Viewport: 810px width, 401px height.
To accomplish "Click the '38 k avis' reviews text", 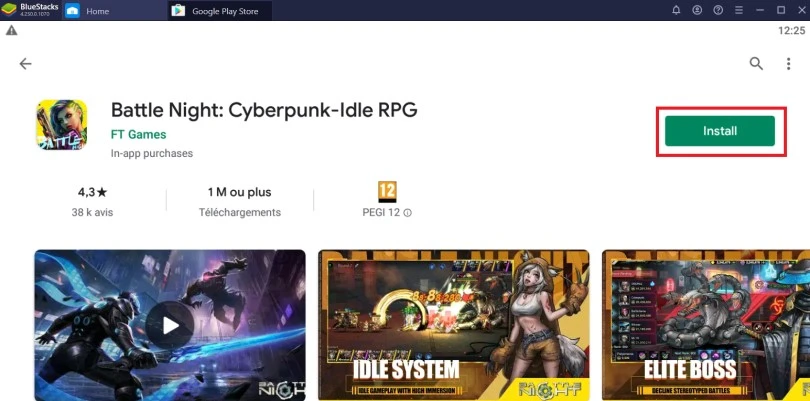I will coord(92,212).
